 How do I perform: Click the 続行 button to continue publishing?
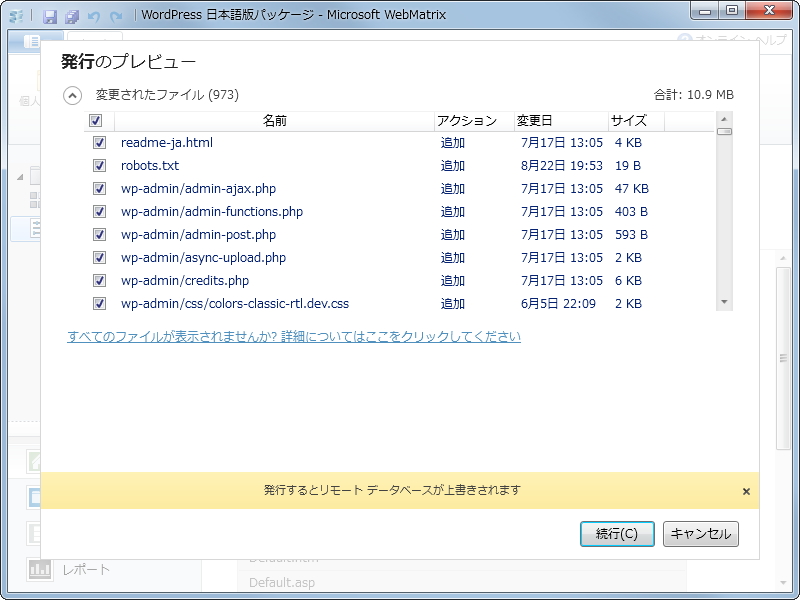click(618, 534)
